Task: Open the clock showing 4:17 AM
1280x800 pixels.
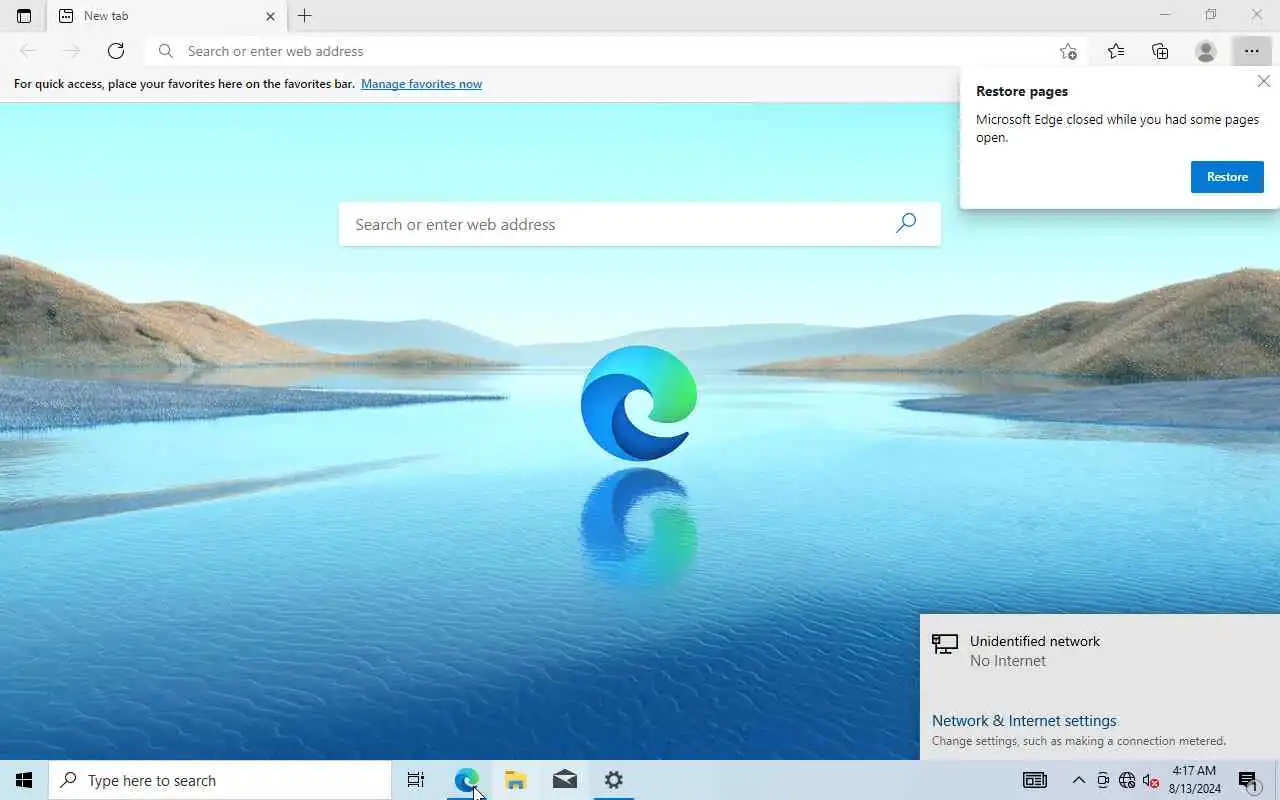Action: coord(1194,780)
